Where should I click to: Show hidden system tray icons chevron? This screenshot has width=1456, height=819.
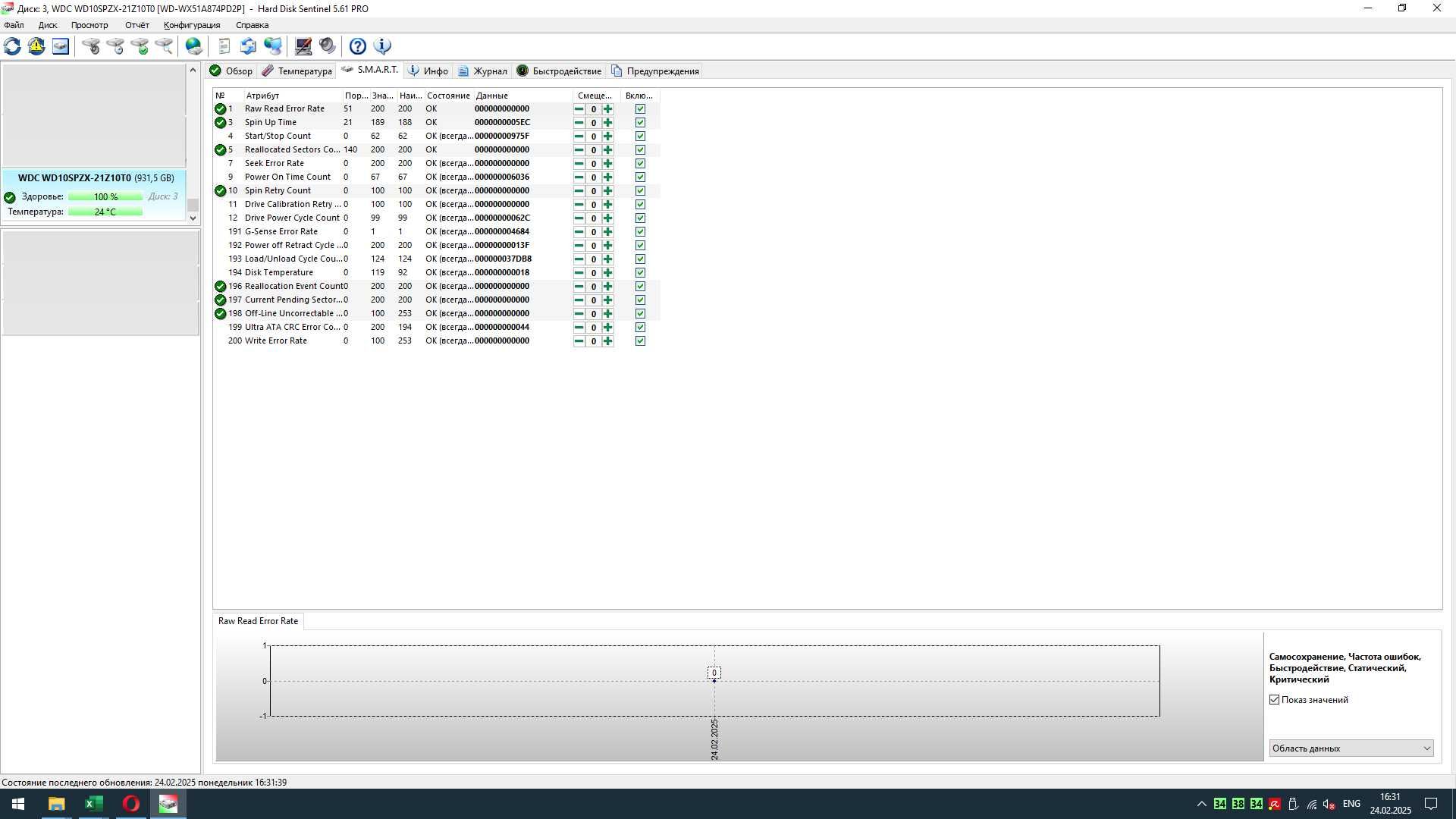pos(1201,804)
